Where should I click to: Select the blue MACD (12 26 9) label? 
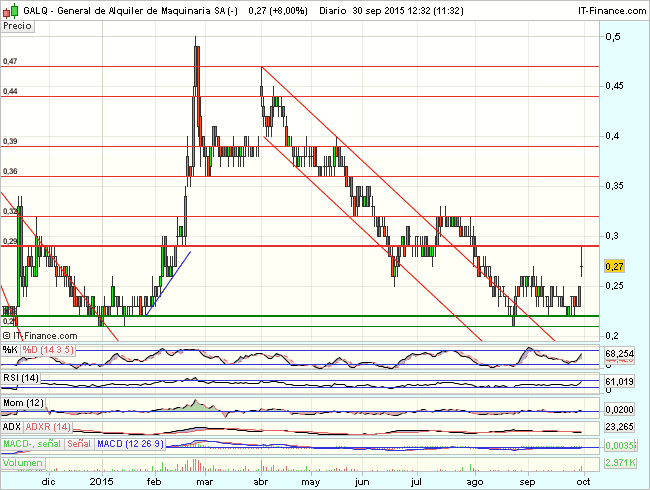(130, 444)
